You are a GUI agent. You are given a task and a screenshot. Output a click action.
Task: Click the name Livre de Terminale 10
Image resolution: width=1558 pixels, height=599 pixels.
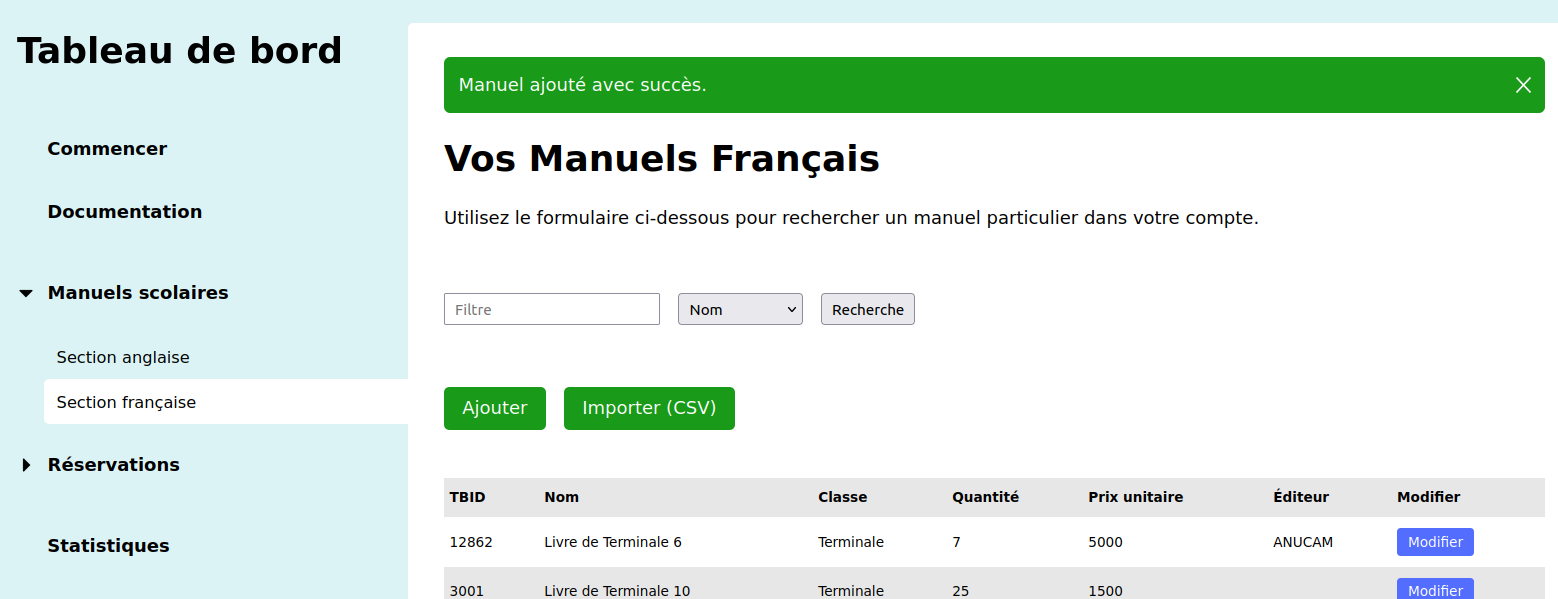[617, 591]
